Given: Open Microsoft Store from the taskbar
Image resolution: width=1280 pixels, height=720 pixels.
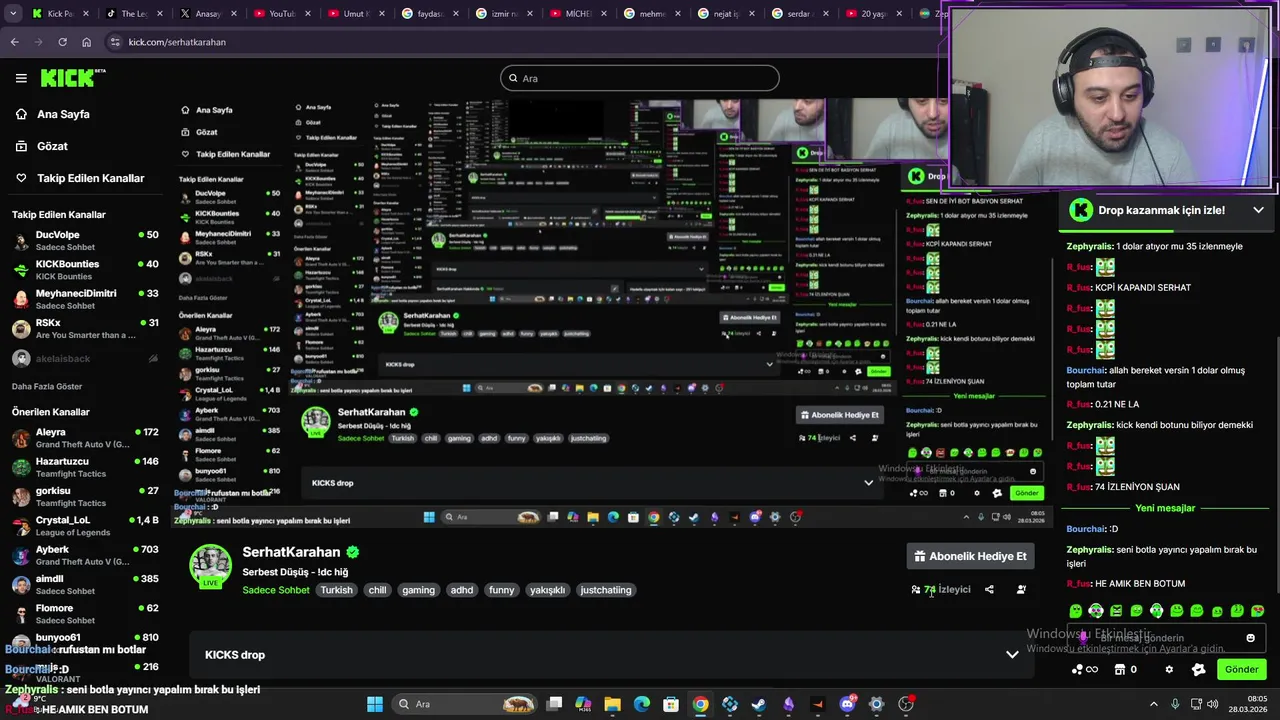Looking at the screenshot, I should (x=671, y=704).
